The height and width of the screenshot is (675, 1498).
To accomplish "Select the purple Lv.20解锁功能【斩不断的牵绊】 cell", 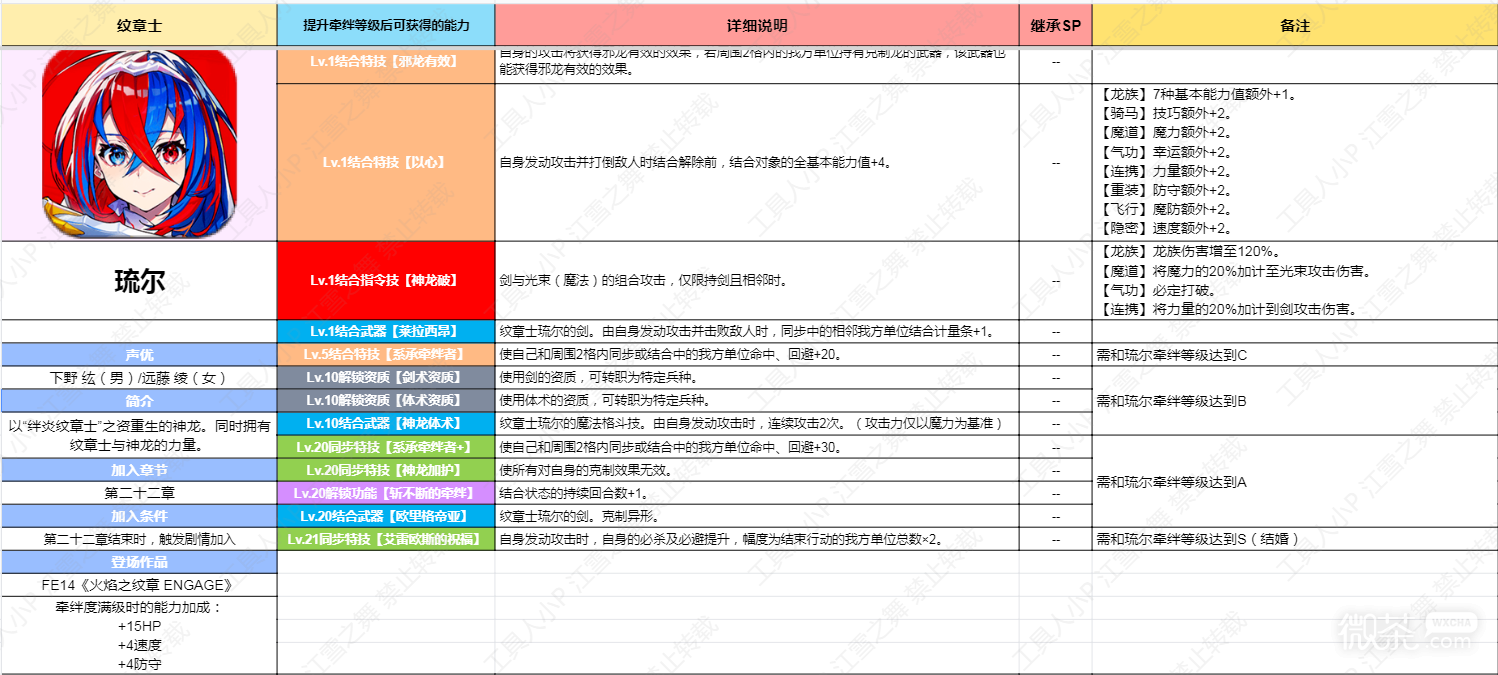I will 386,493.
